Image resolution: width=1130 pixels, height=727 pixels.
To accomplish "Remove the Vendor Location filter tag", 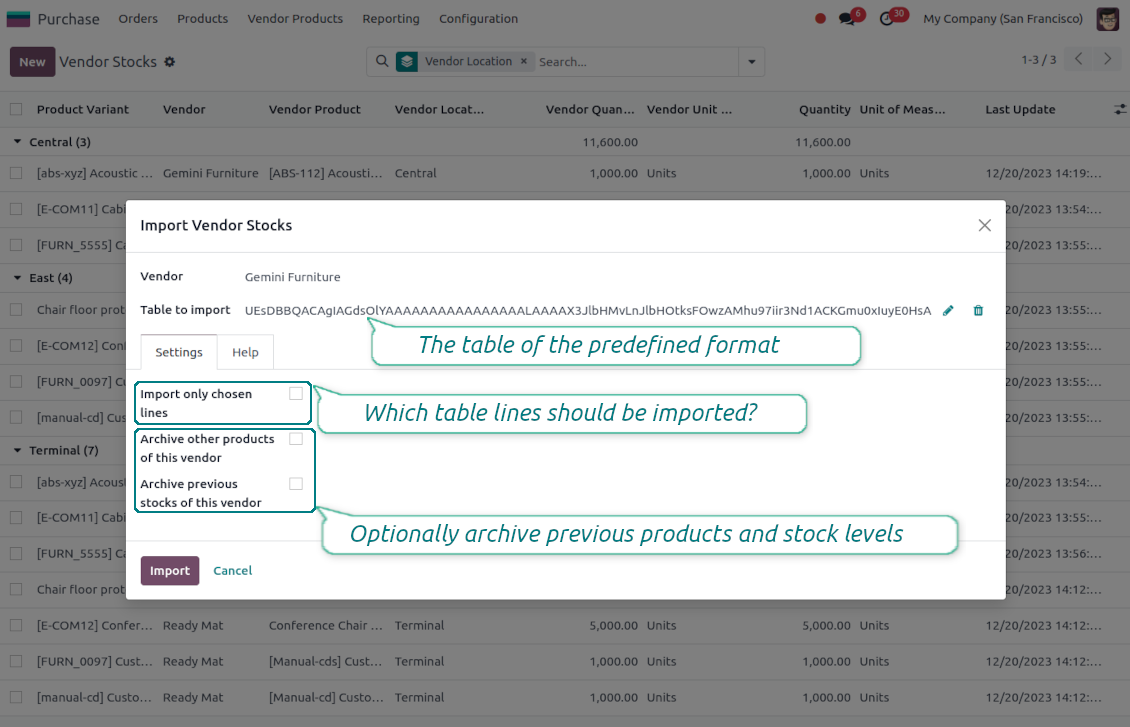I will [x=524, y=61].
